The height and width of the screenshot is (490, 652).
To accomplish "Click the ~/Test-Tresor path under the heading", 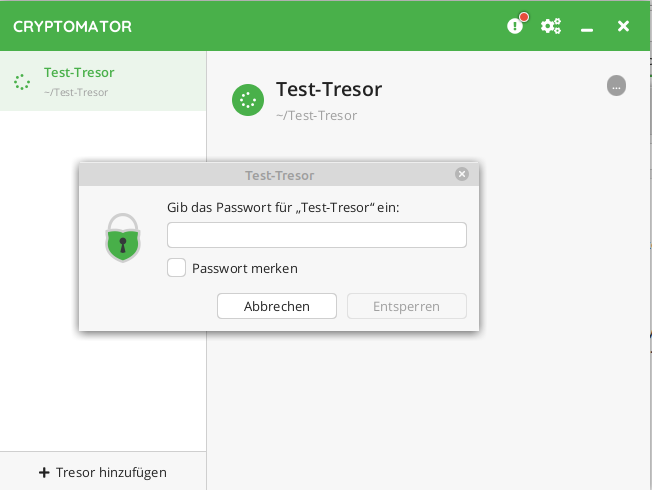I will 316,115.
